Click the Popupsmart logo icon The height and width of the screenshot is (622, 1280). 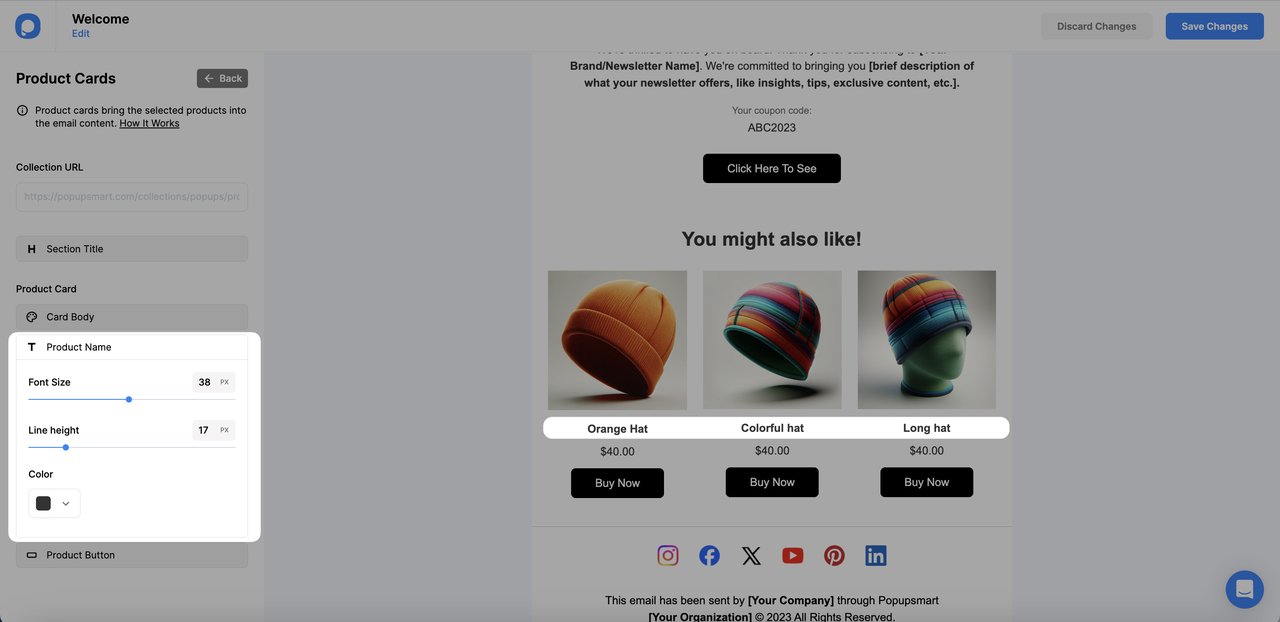tap(28, 26)
